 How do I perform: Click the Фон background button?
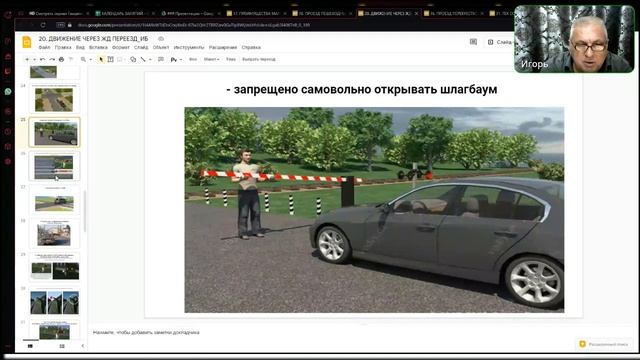[x=193, y=60]
